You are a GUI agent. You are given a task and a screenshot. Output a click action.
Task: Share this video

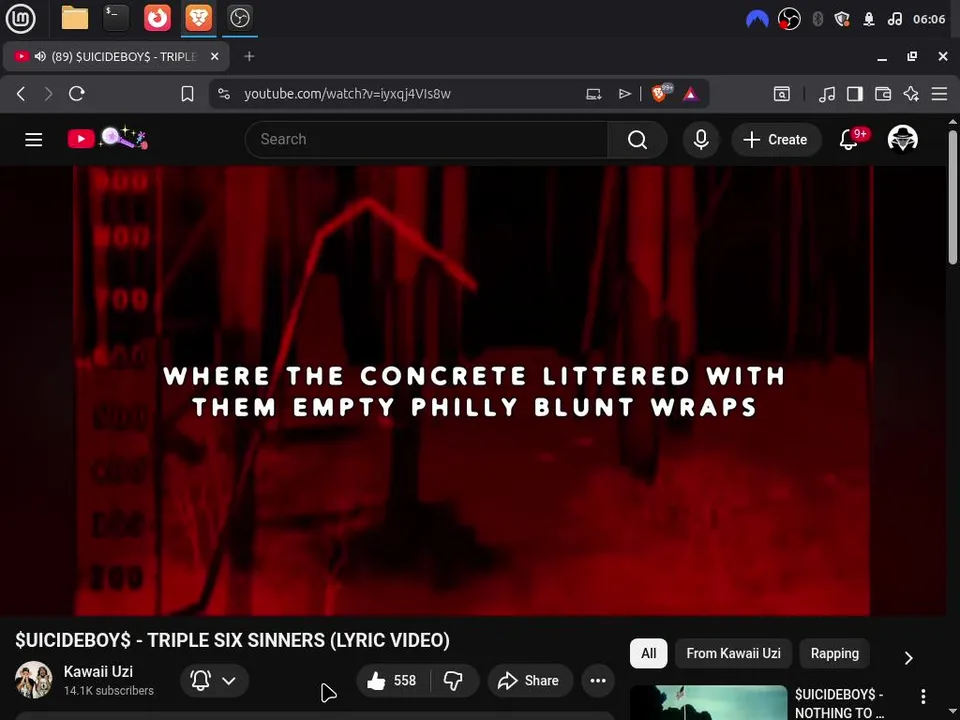tap(530, 681)
